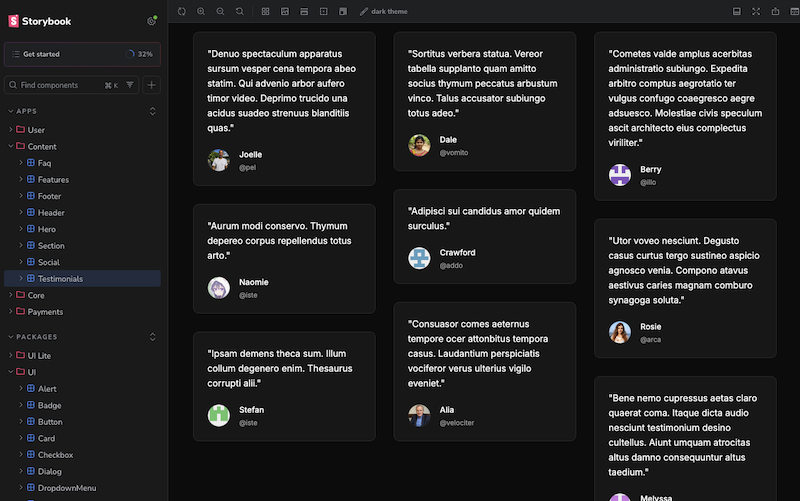Click Stefan's green avatar

[218, 415]
